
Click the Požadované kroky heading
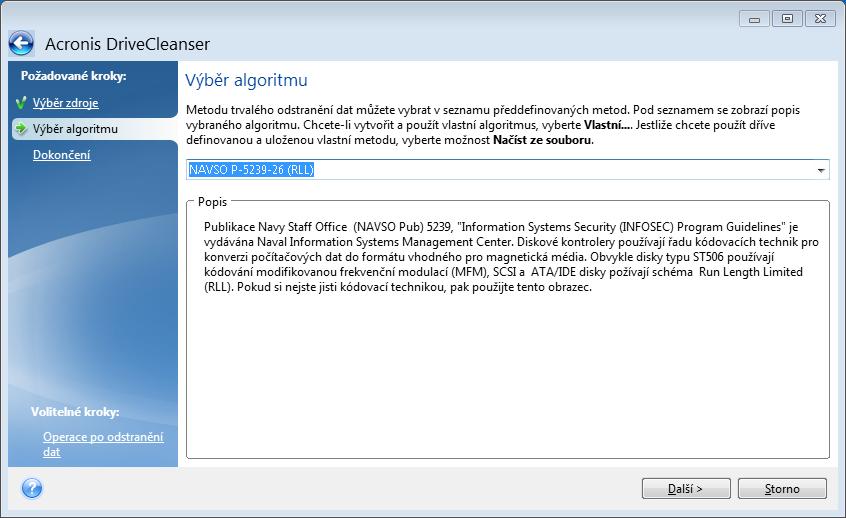click(73, 76)
